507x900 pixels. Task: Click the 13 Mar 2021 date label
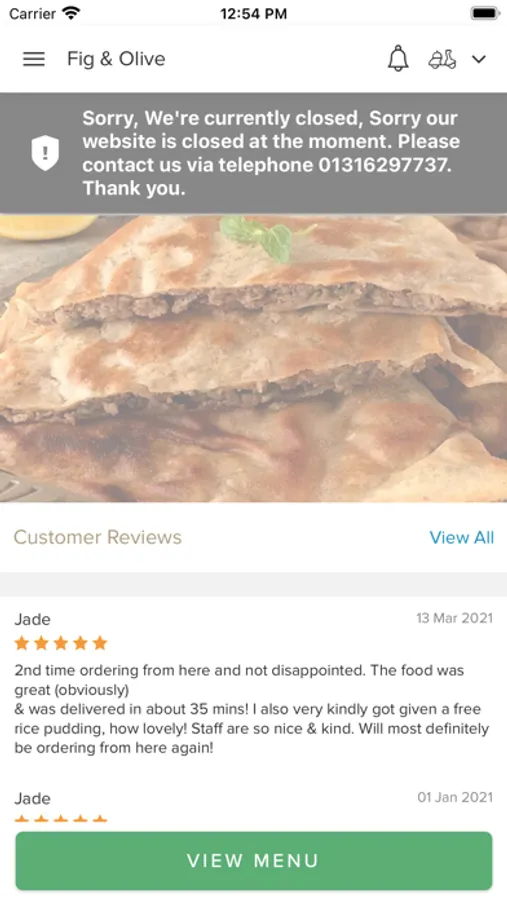tap(454, 618)
